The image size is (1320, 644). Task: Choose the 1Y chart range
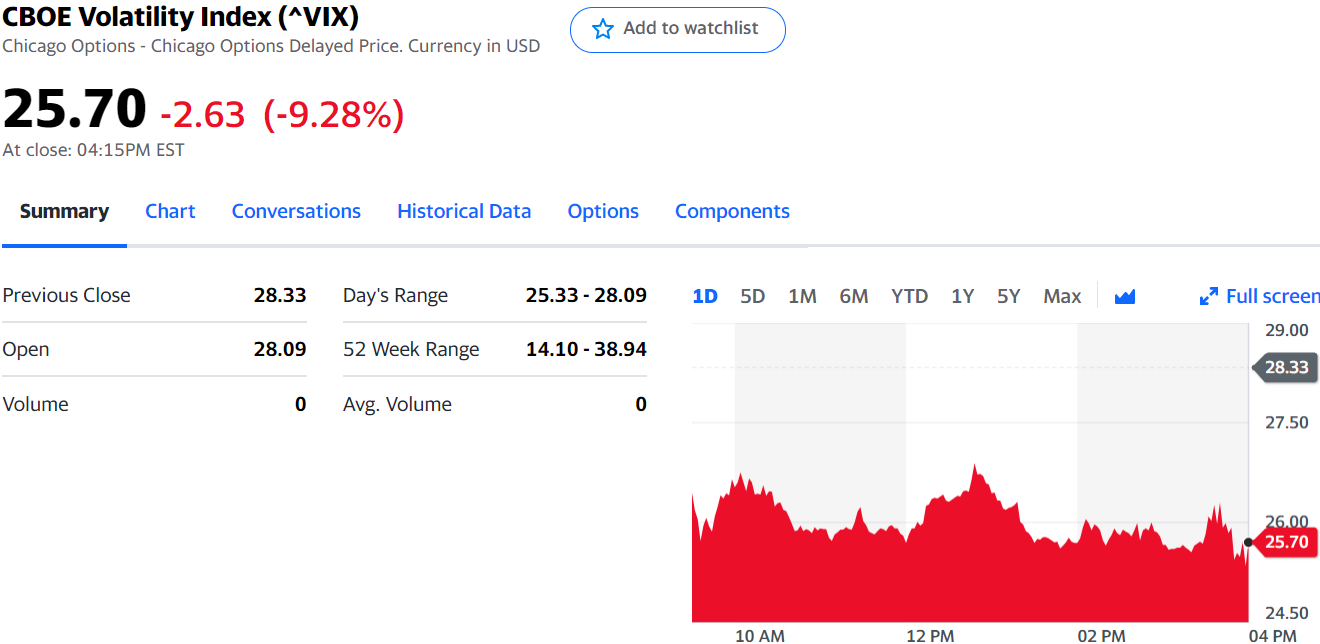point(962,296)
